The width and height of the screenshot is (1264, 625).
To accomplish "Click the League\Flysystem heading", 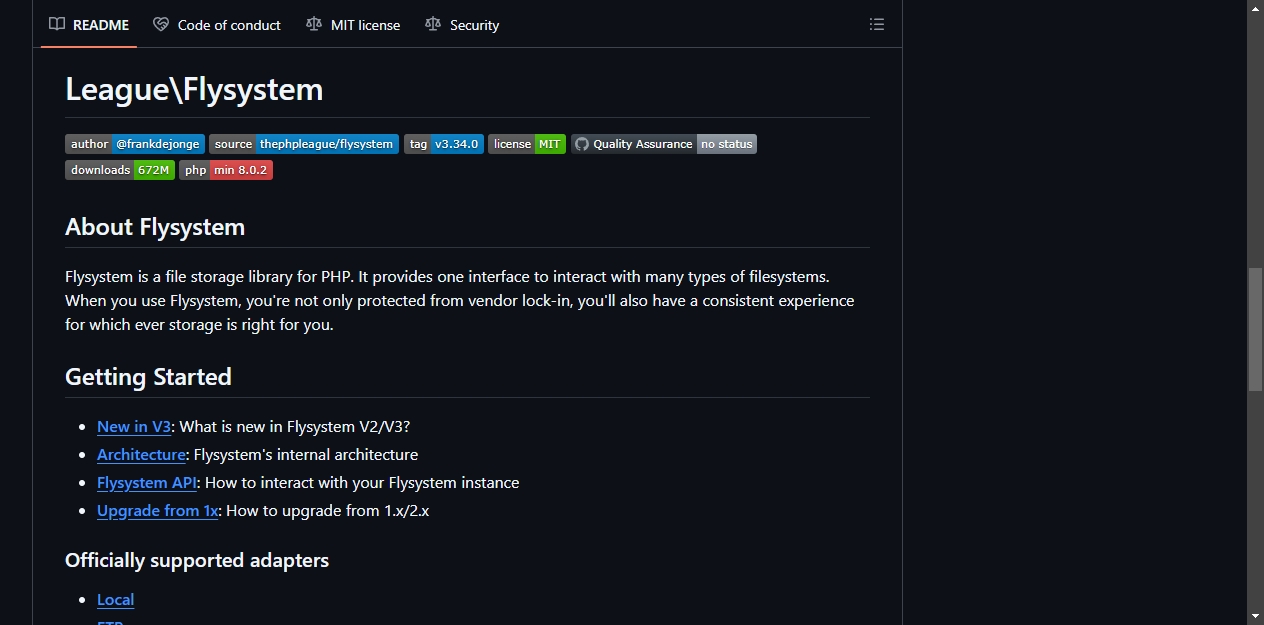I will (194, 89).
